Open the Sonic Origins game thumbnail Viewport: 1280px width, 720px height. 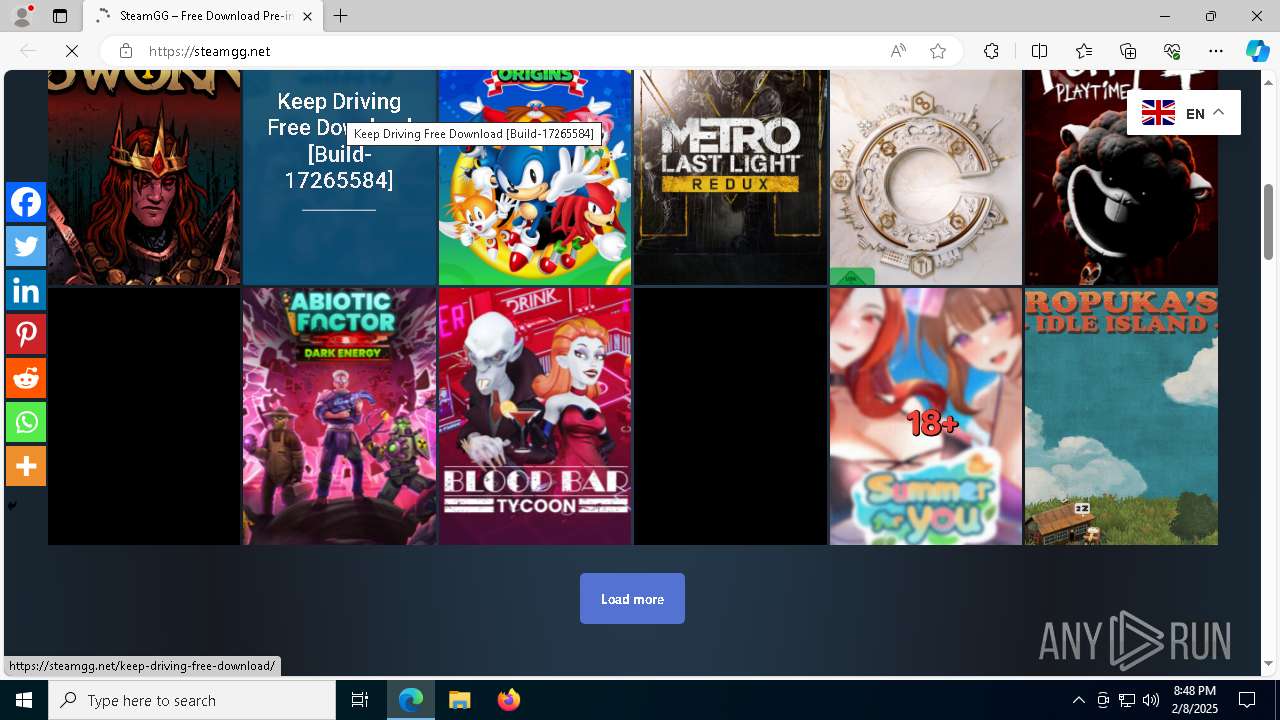(x=535, y=177)
